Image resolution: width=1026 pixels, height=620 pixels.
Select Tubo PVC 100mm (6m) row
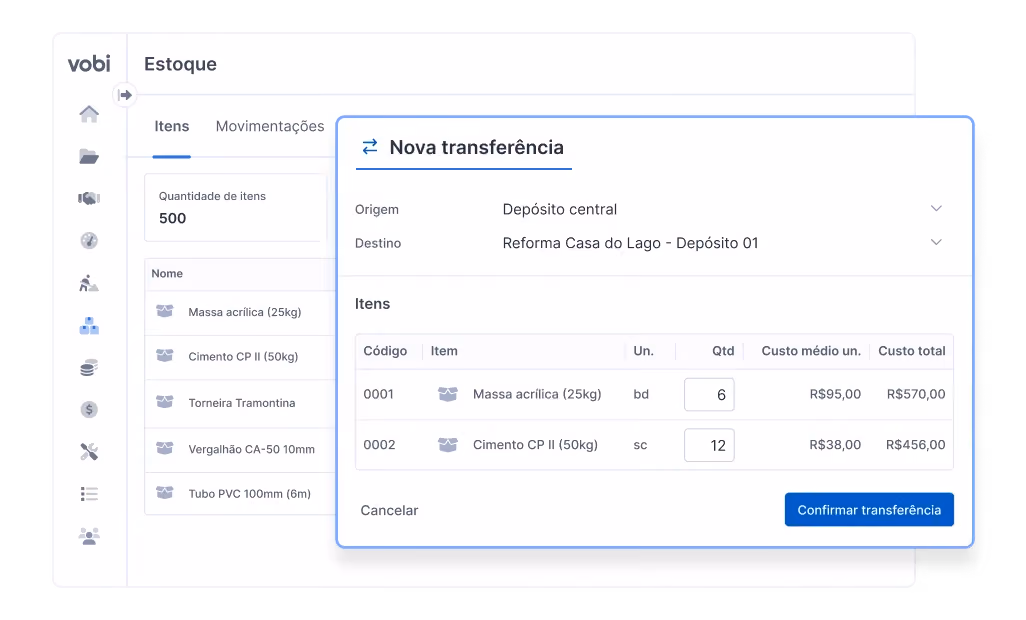pyautogui.click(x=239, y=494)
